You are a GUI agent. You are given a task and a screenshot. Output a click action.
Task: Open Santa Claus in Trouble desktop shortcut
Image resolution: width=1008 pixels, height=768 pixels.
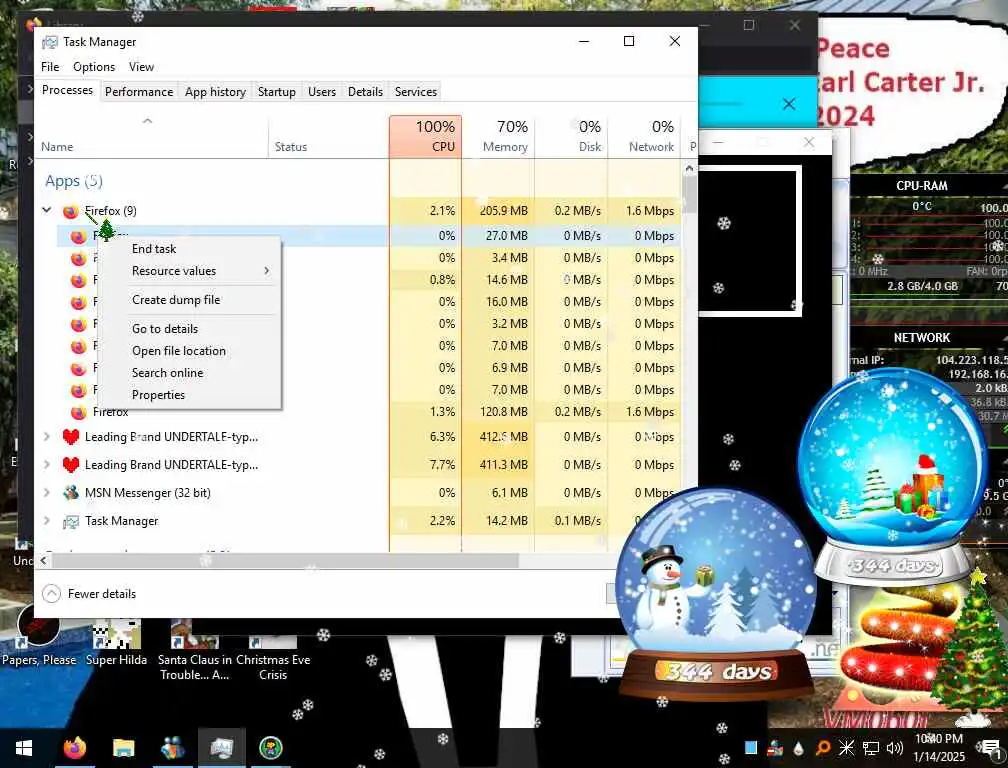(195, 649)
